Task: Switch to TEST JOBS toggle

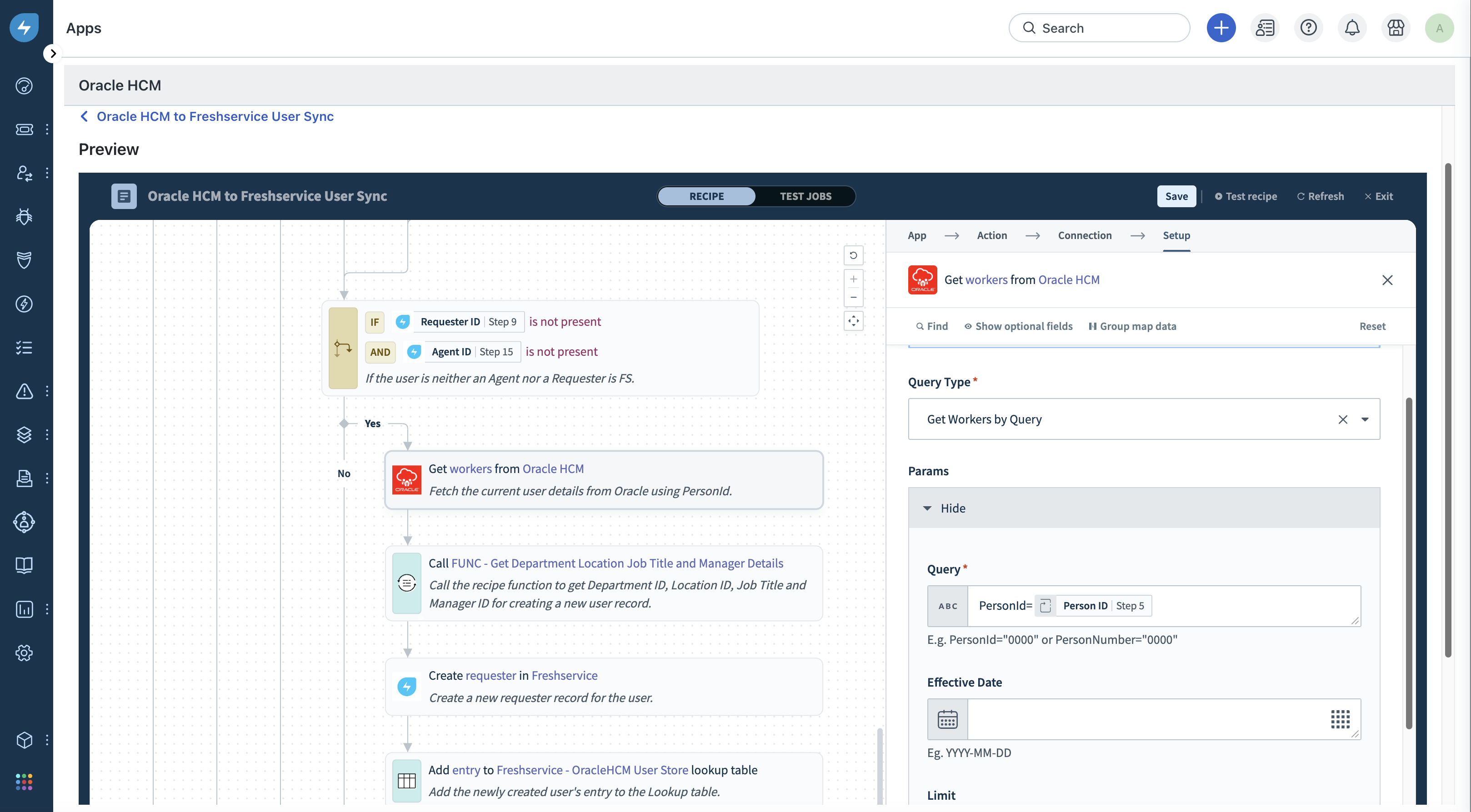Action: pos(805,196)
